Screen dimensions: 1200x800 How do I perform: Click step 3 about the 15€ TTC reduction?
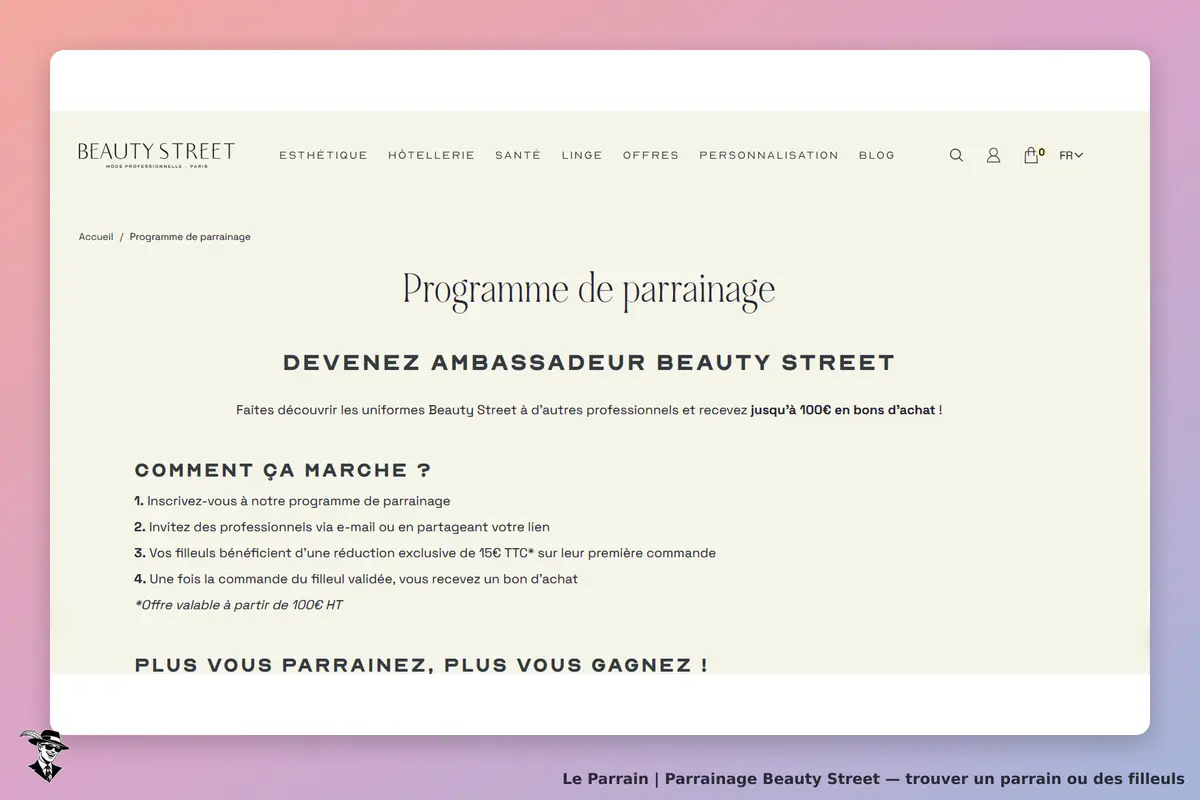[425, 553]
